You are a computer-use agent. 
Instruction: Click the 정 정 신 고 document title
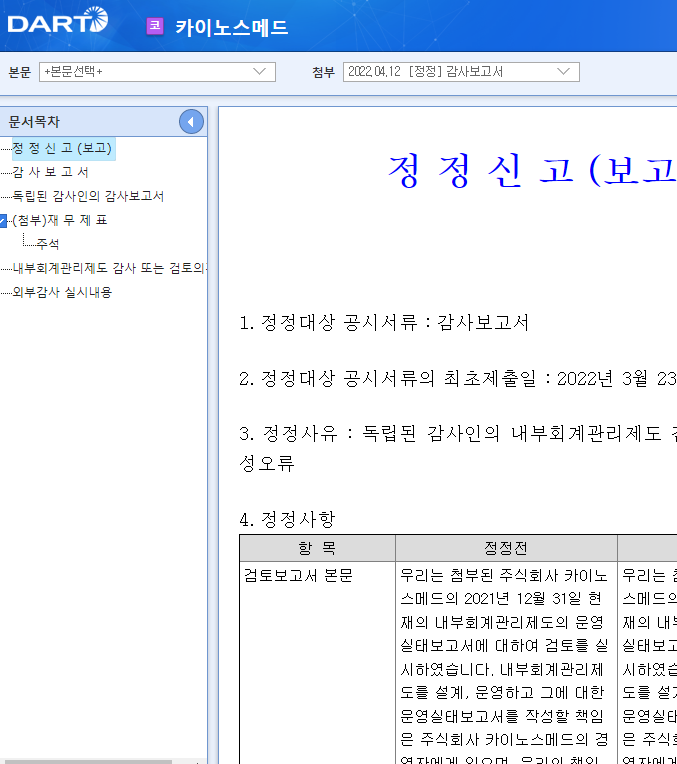pos(532,171)
